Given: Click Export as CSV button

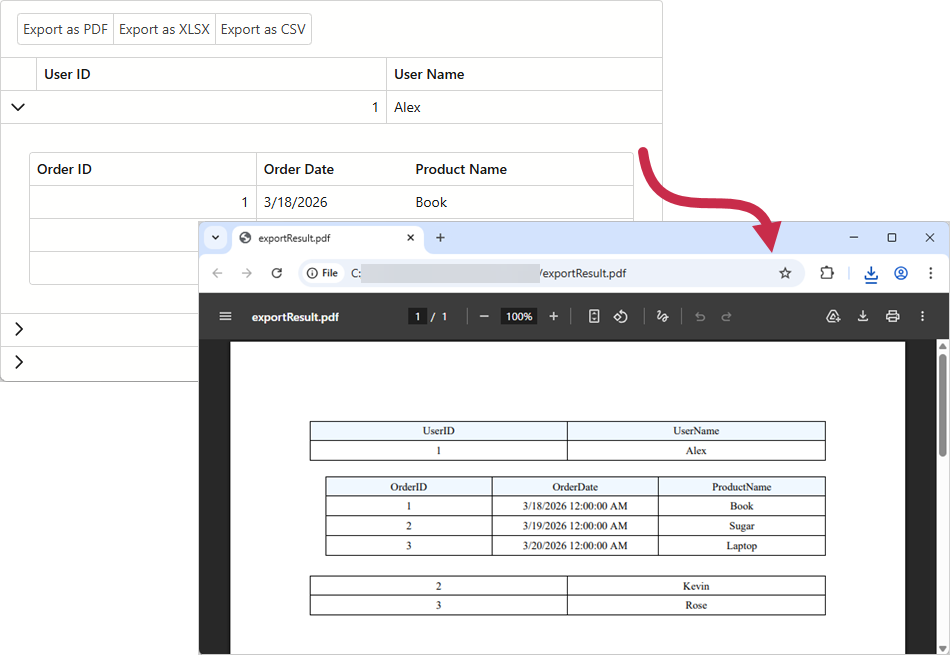Looking at the screenshot, I should pos(263,29).
